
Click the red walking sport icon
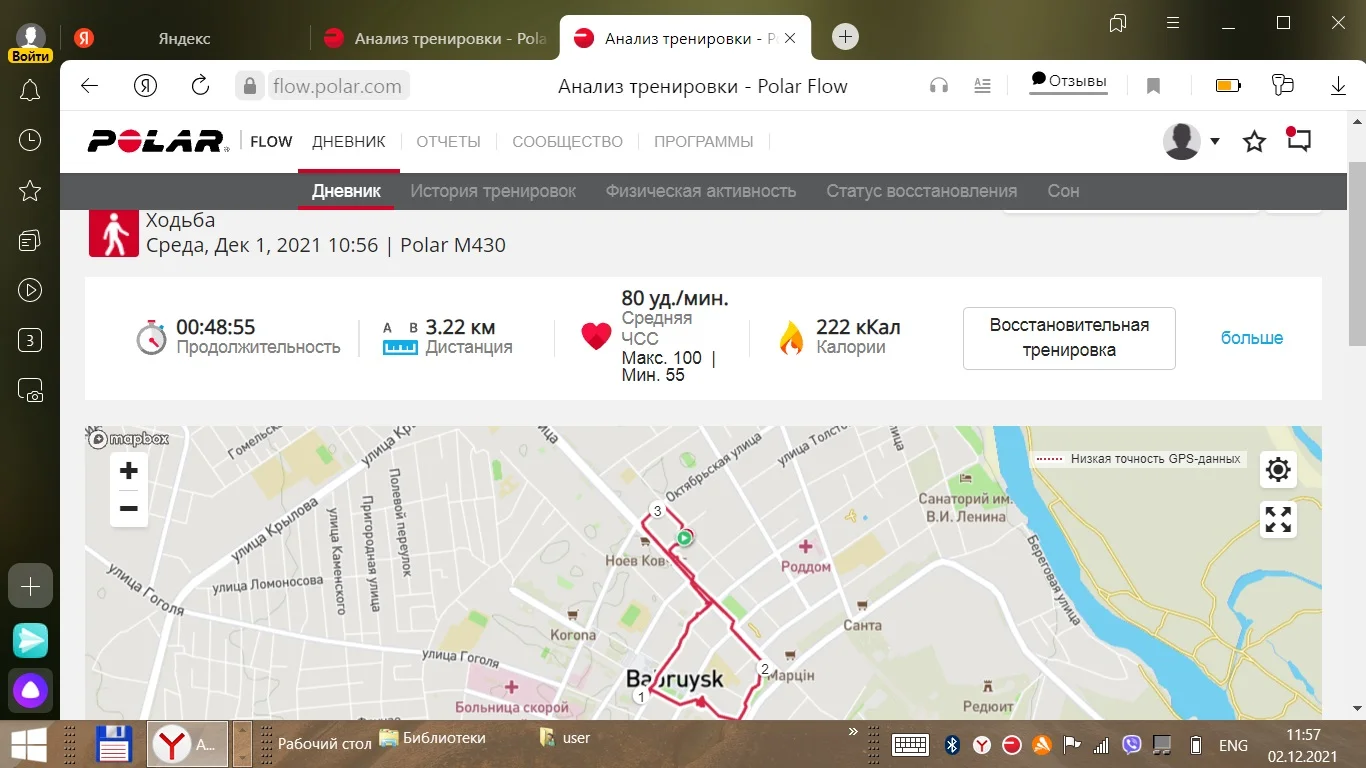point(114,233)
